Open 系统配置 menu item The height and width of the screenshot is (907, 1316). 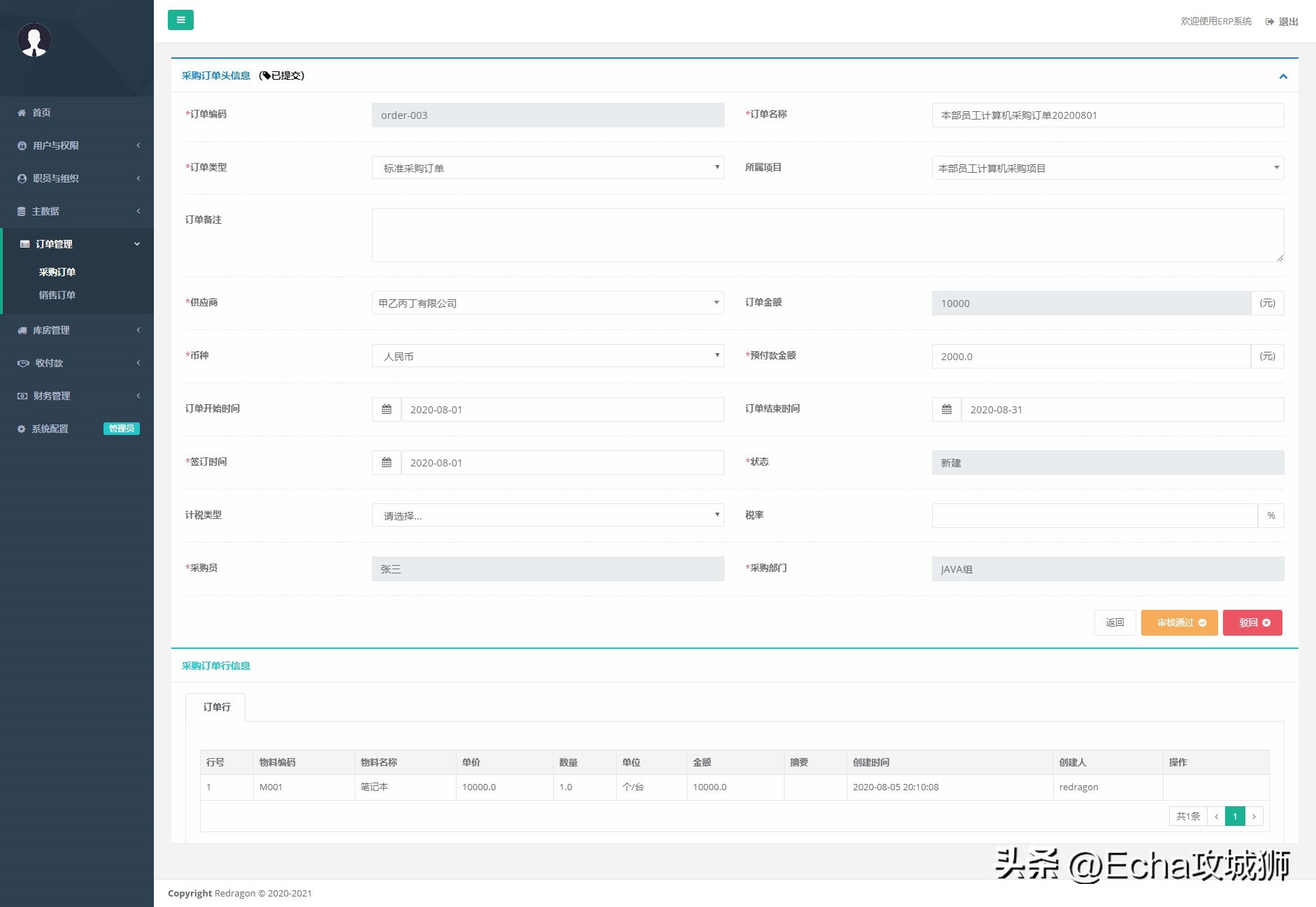pyautogui.click(x=77, y=429)
